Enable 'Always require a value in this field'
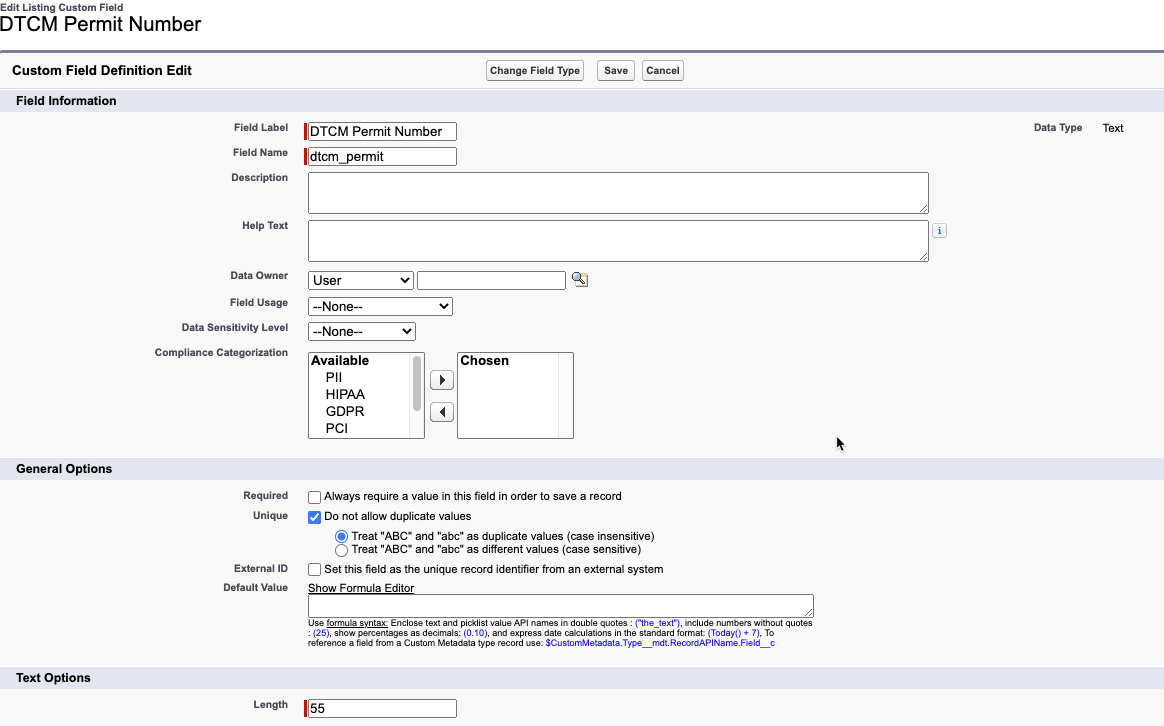 click(x=314, y=497)
